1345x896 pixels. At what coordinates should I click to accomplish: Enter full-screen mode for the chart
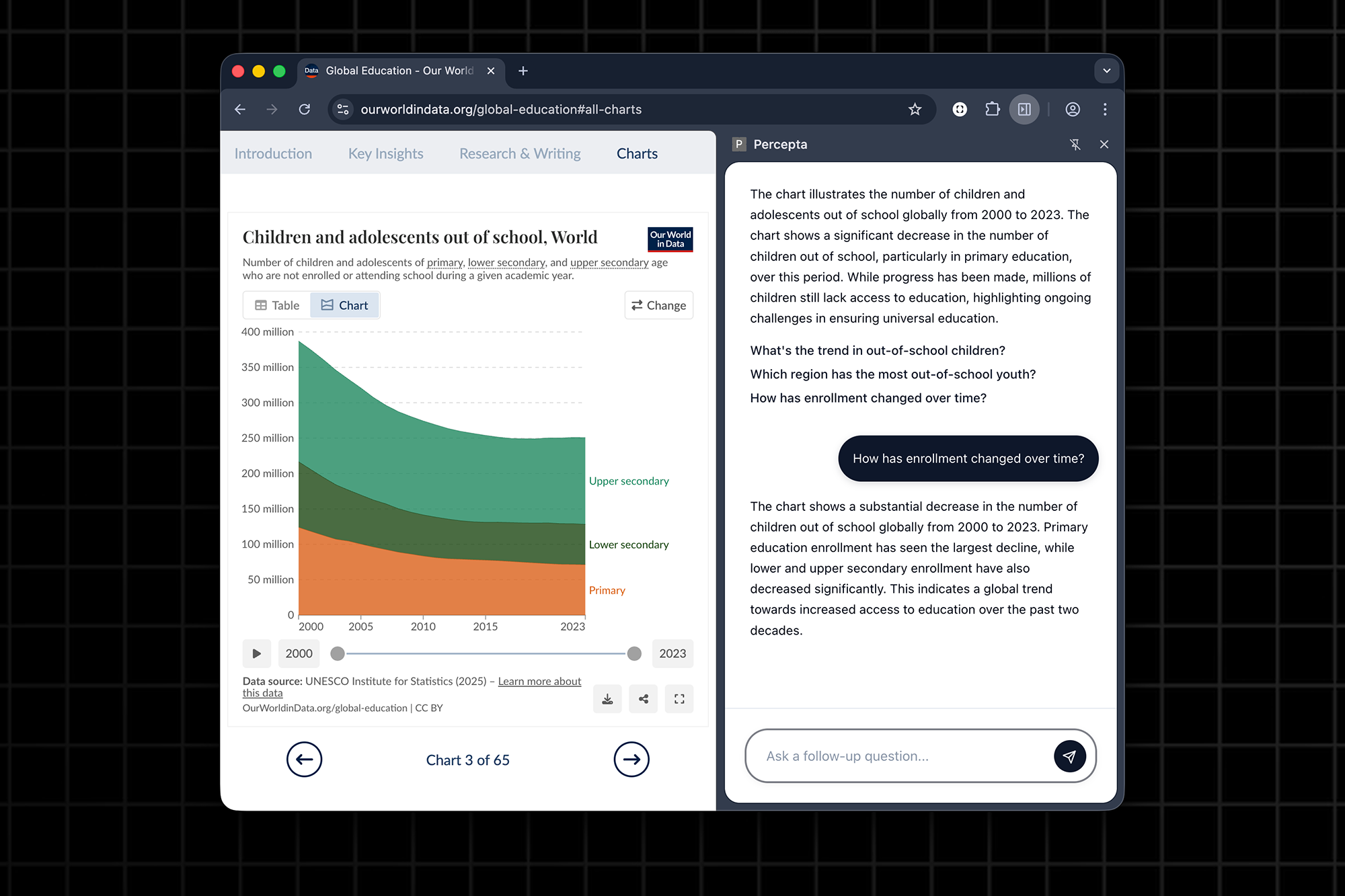(679, 699)
